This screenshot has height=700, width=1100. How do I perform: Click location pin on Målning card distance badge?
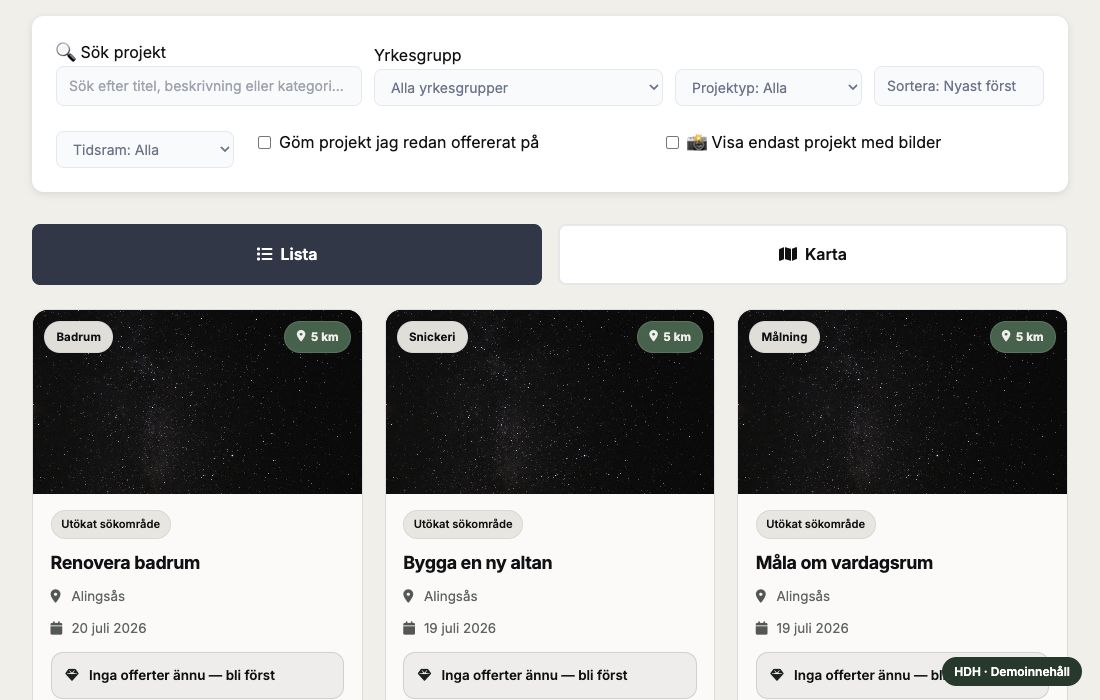1006,336
